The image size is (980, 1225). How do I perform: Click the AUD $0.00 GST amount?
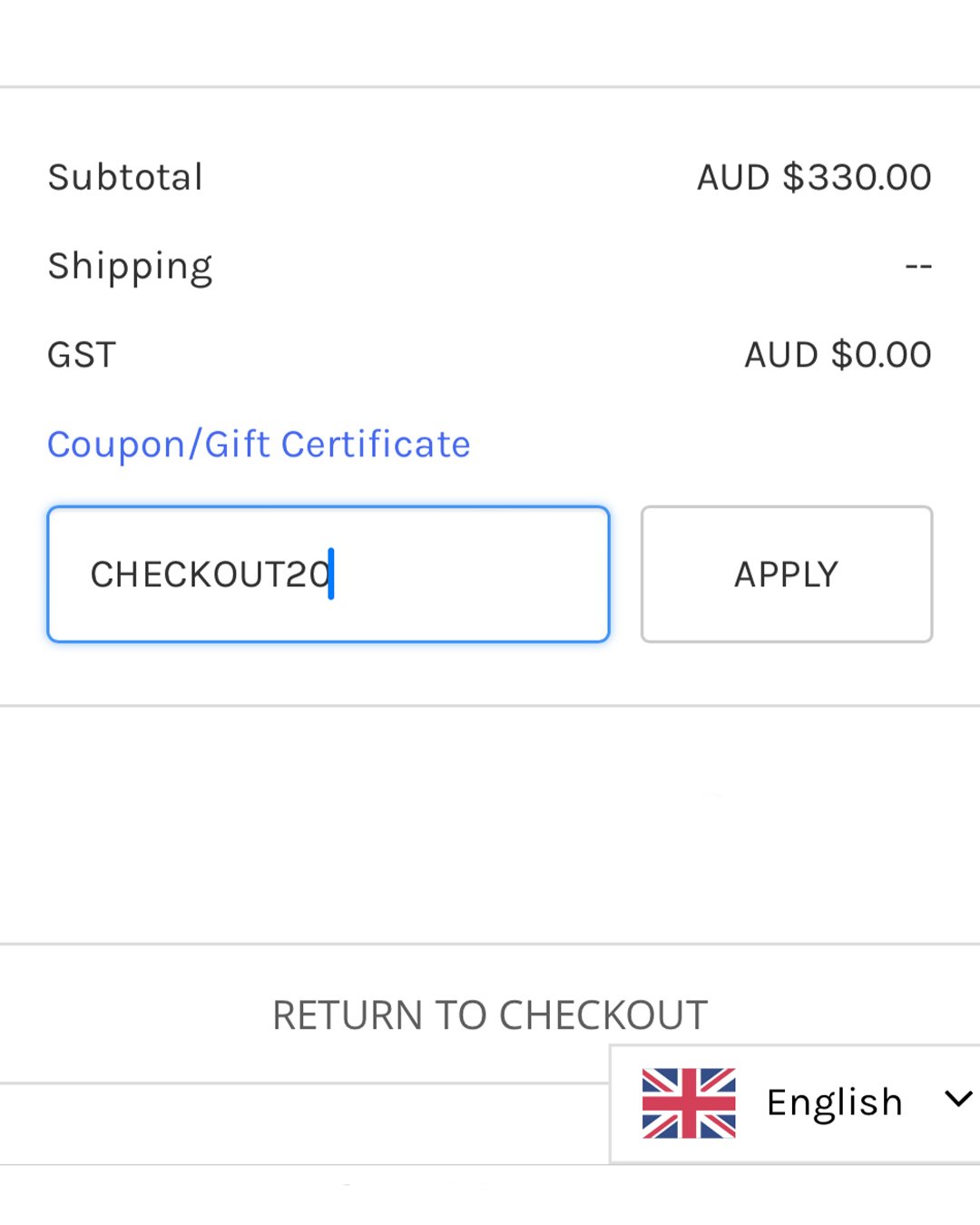click(838, 355)
